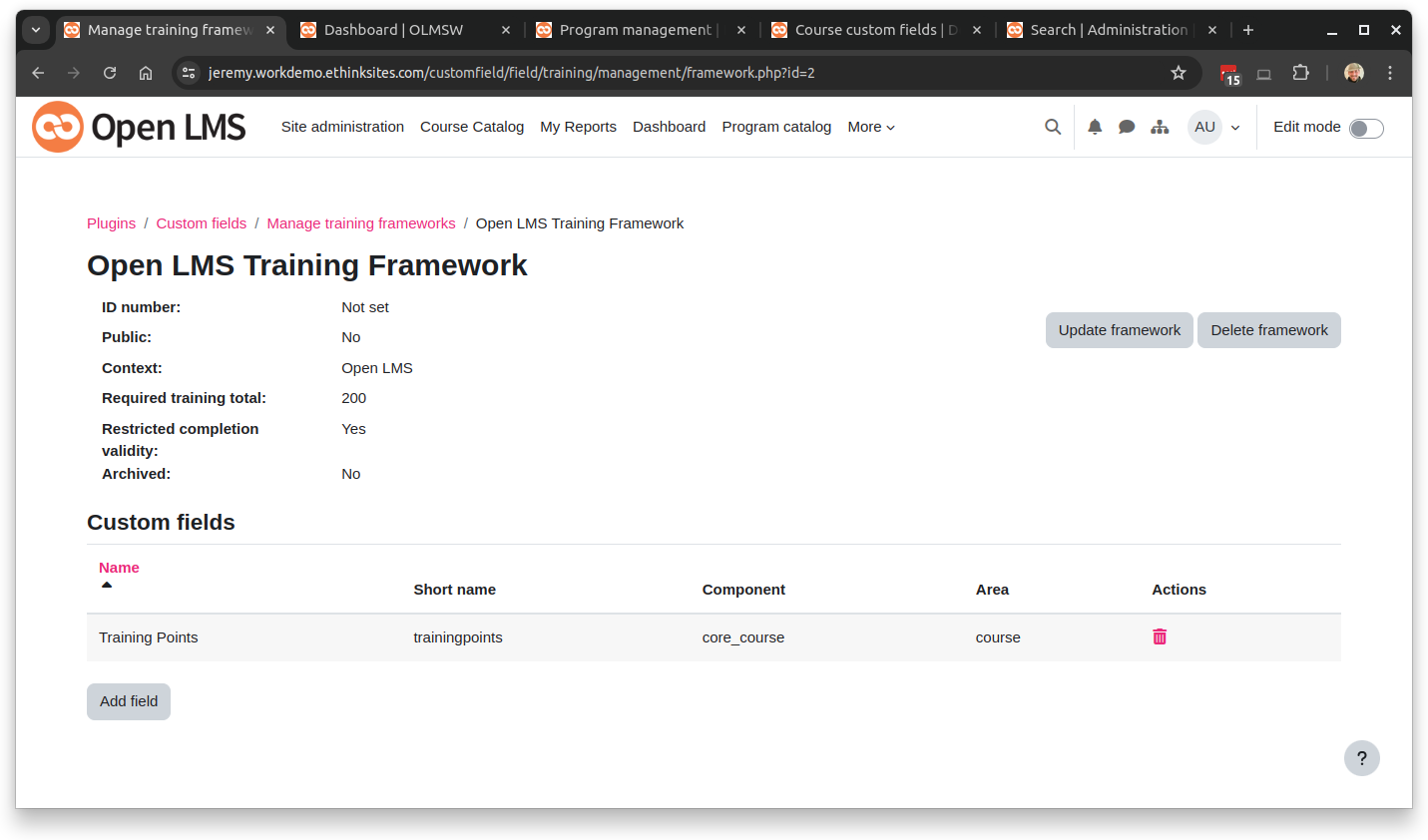The height and width of the screenshot is (840, 1428).
Task: Follow the Custom fields breadcrumb link
Action: point(201,223)
